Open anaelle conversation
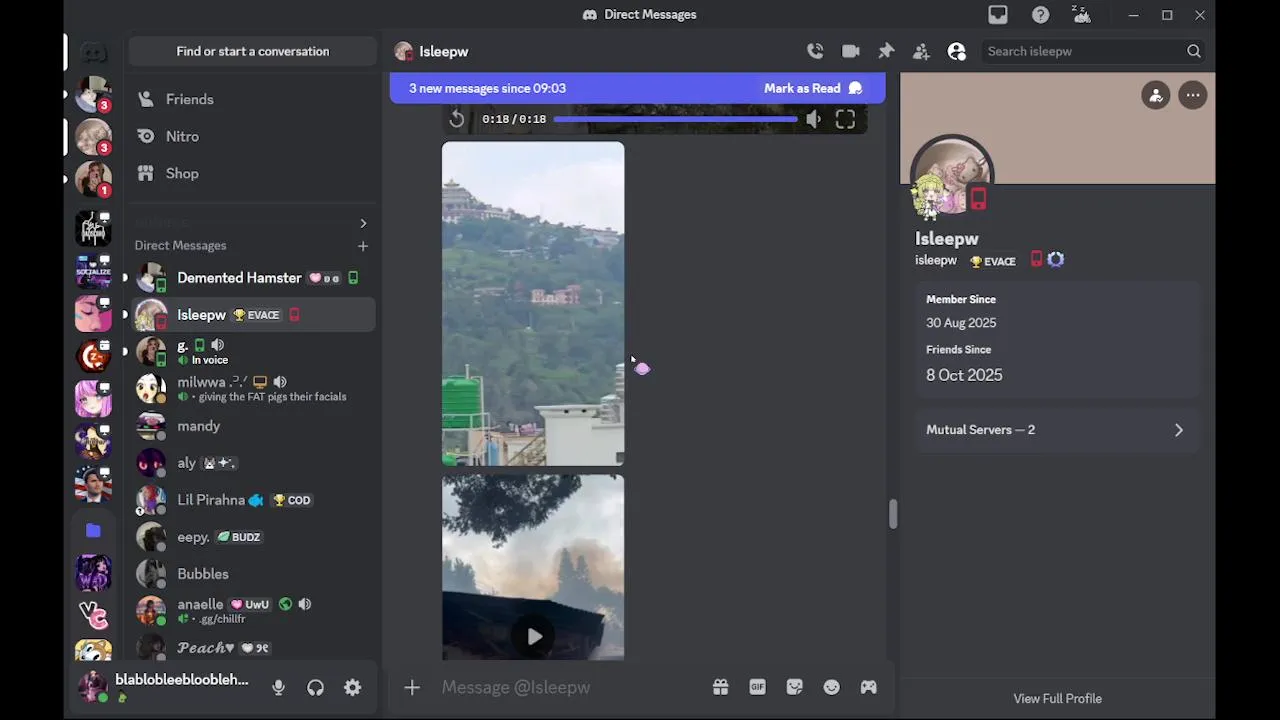 coord(252,611)
